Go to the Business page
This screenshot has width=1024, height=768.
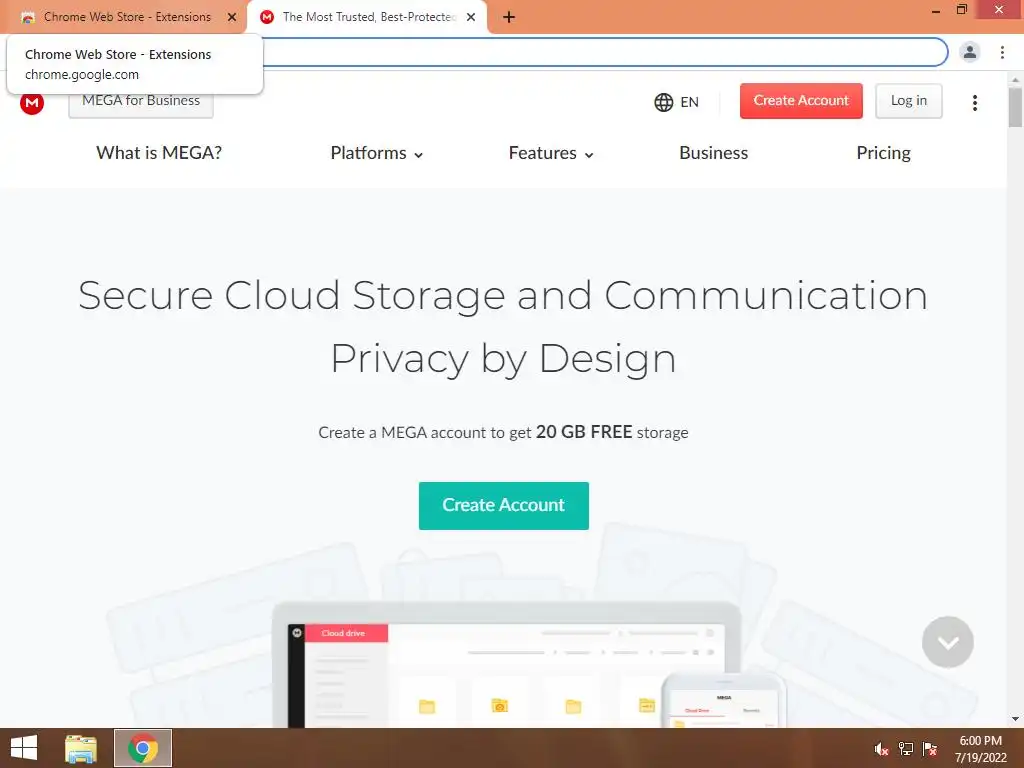(x=713, y=153)
